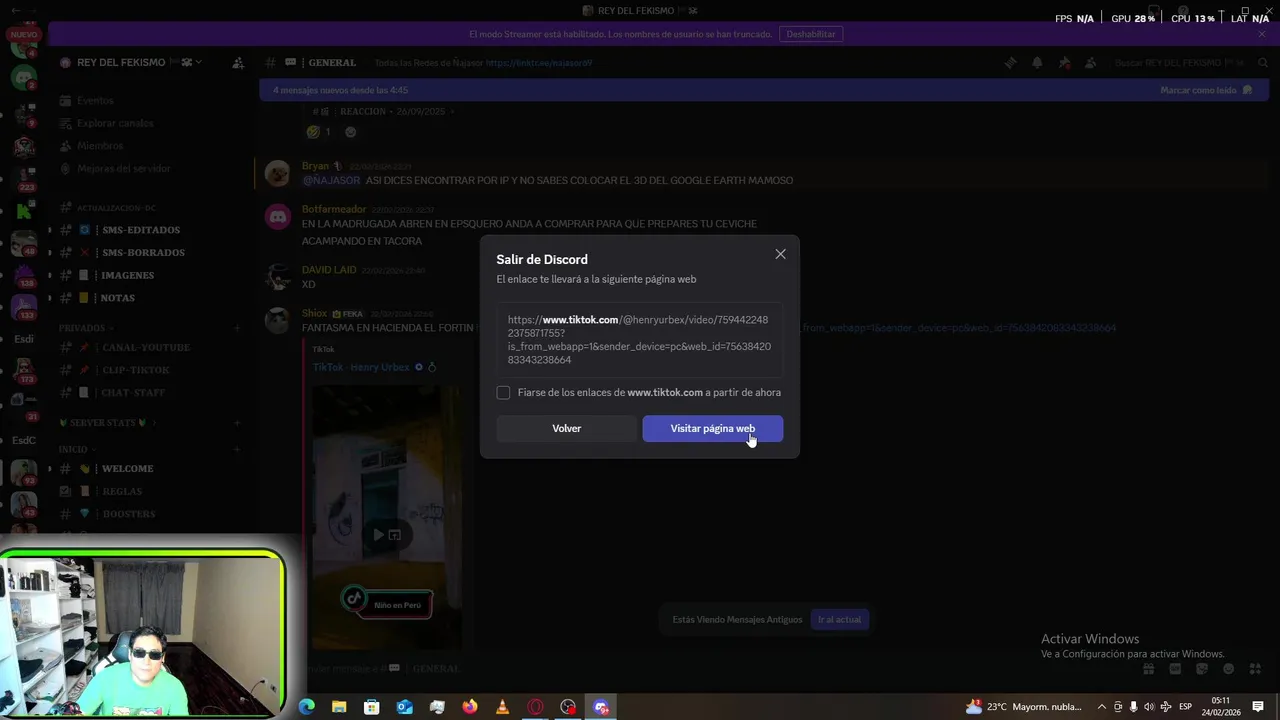This screenshot has height=720, width=1280.
Task: Open Explorar canales in sidebar
Action: (x=152, y=123)
